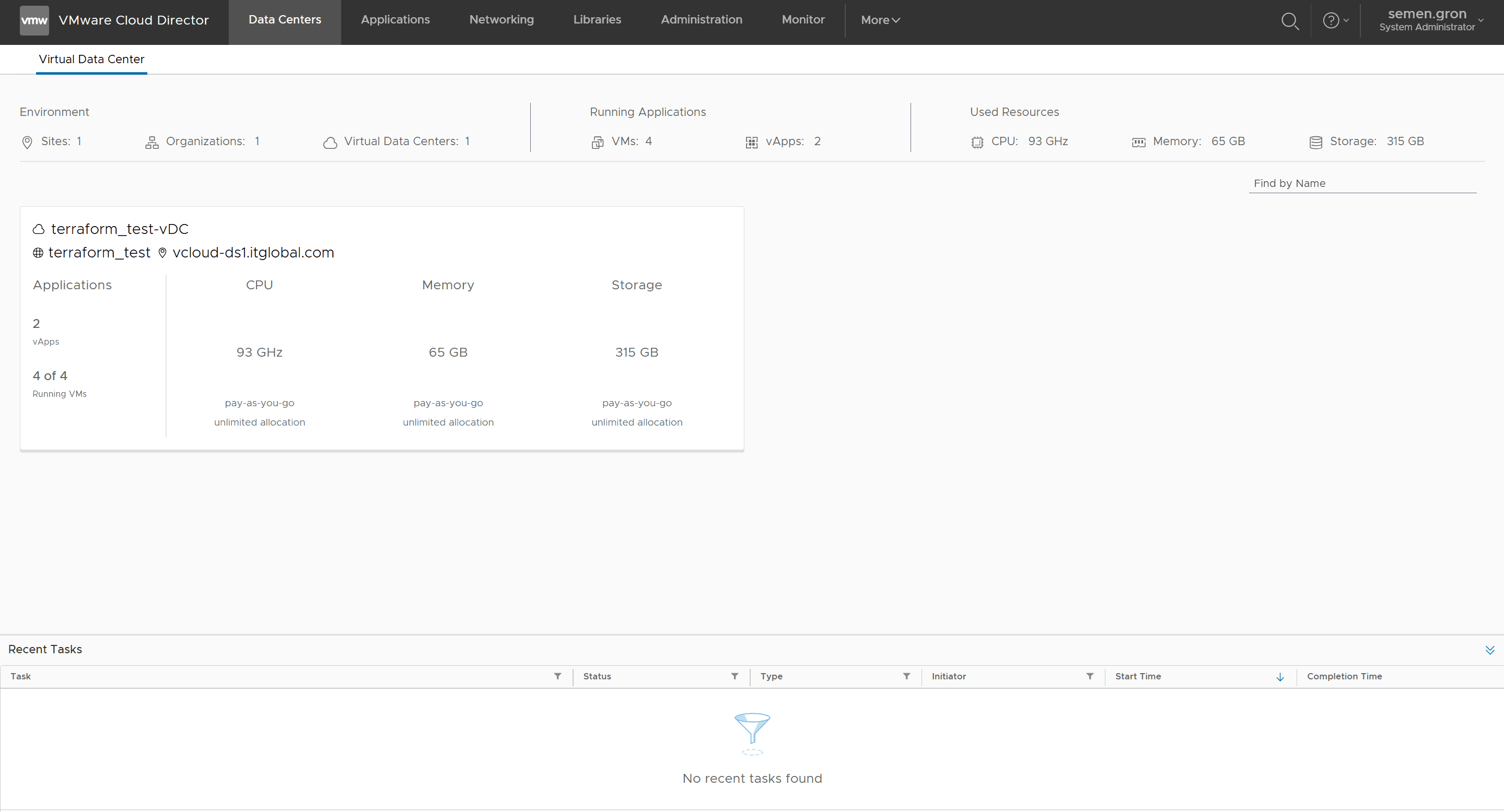Click the Storage disk icon
1504x812 pixels.
coord(1315,143)
